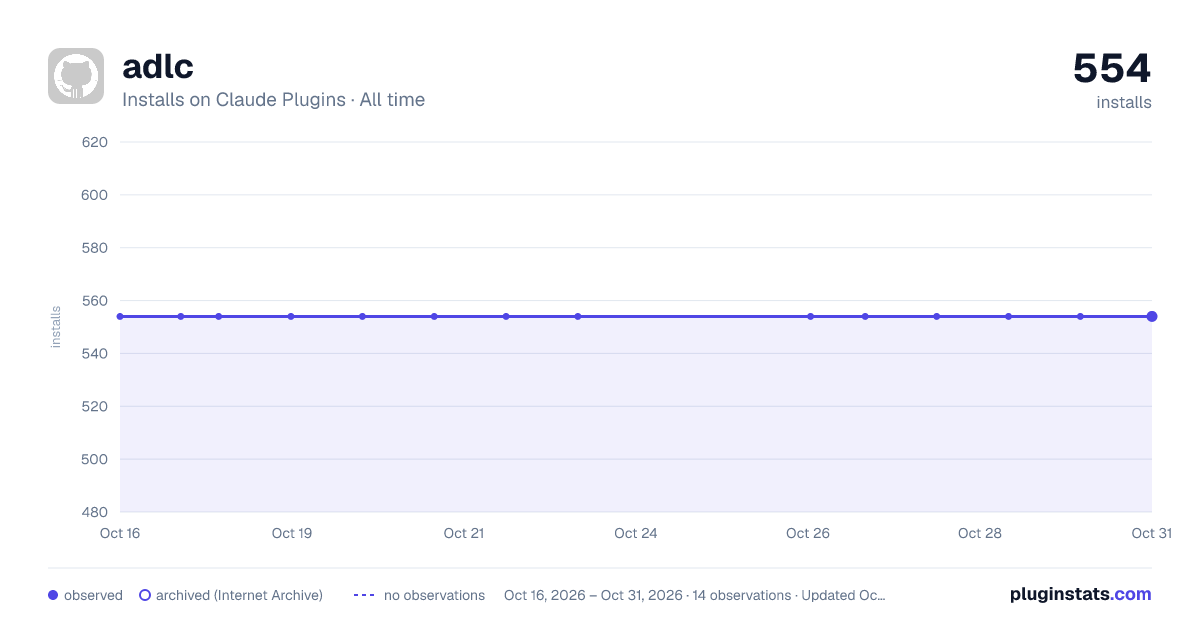
Task: Click the Oct 28 x-axis label
Action: (x=980, y=533)
